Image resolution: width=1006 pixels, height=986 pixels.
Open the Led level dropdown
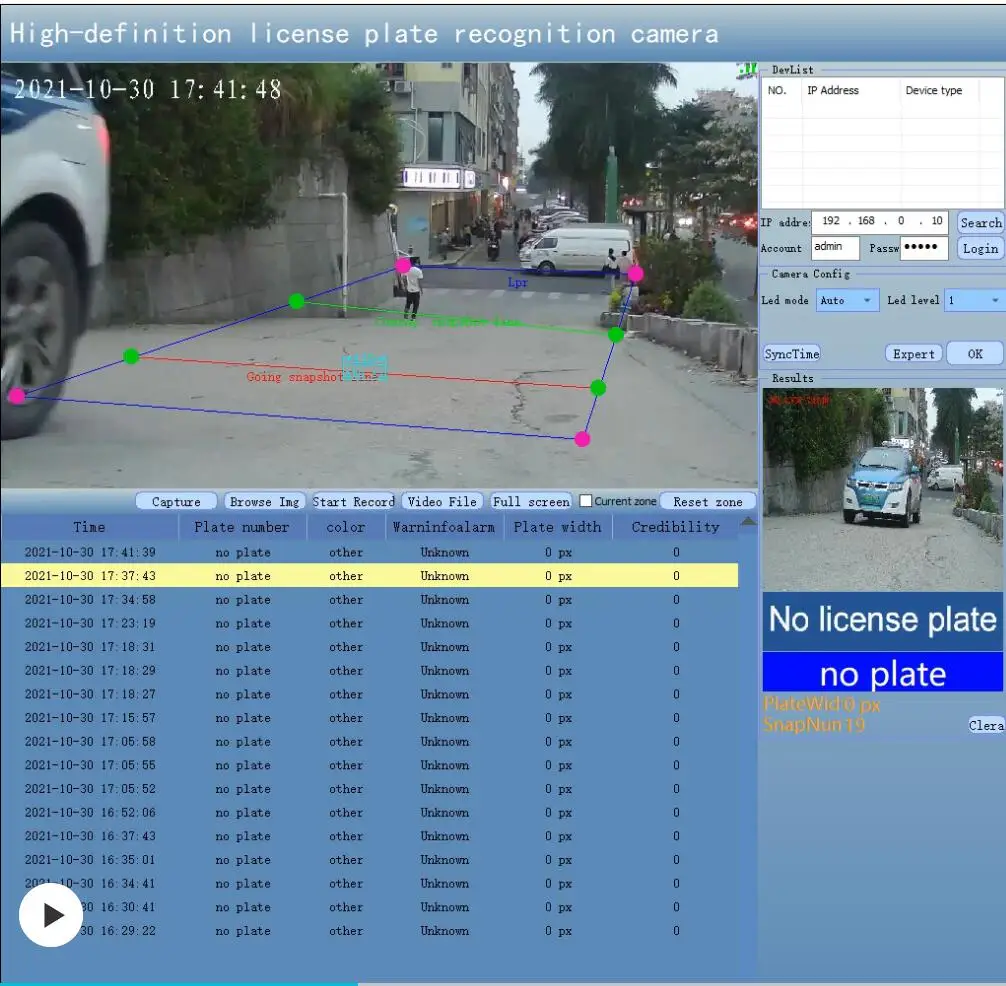tap(974, 300)
